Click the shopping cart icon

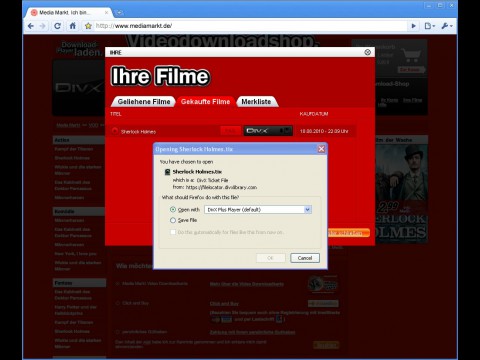(x=412, y=56)
